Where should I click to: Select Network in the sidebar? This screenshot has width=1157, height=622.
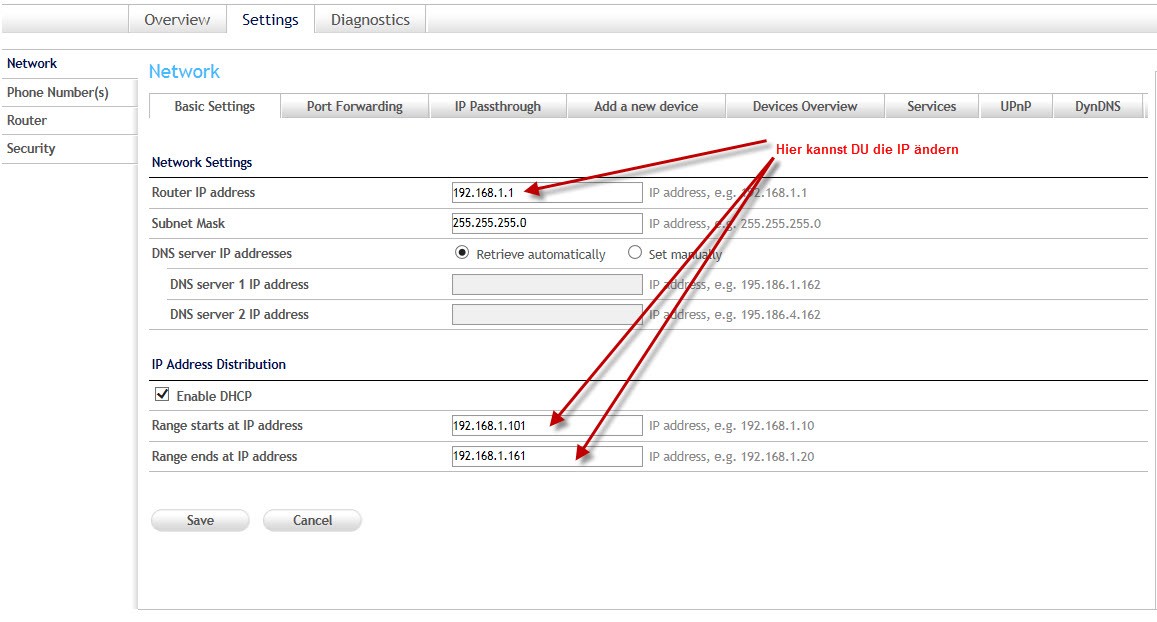pos(32,63)
